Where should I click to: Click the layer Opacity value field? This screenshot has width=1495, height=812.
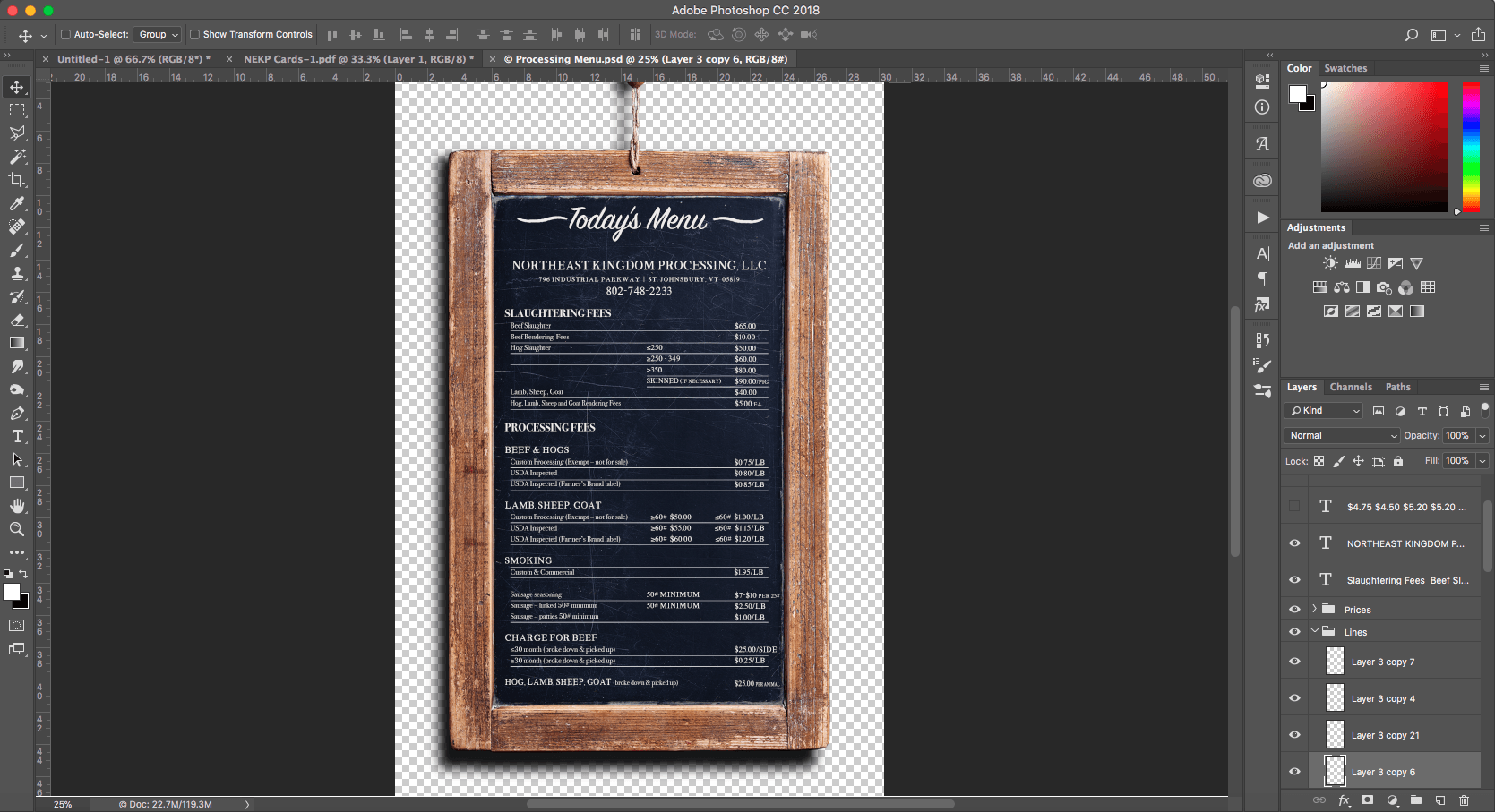(x=1456, y=435)
